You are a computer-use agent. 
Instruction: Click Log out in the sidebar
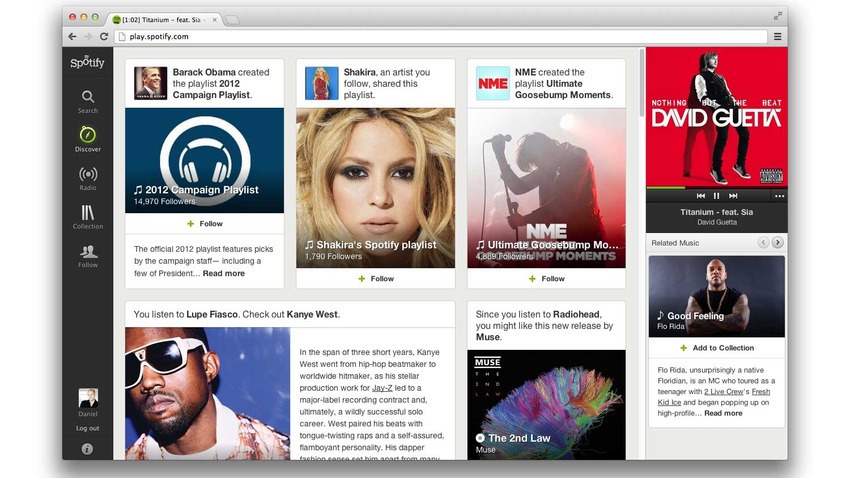pyautogui.click(x=87, y=428)
